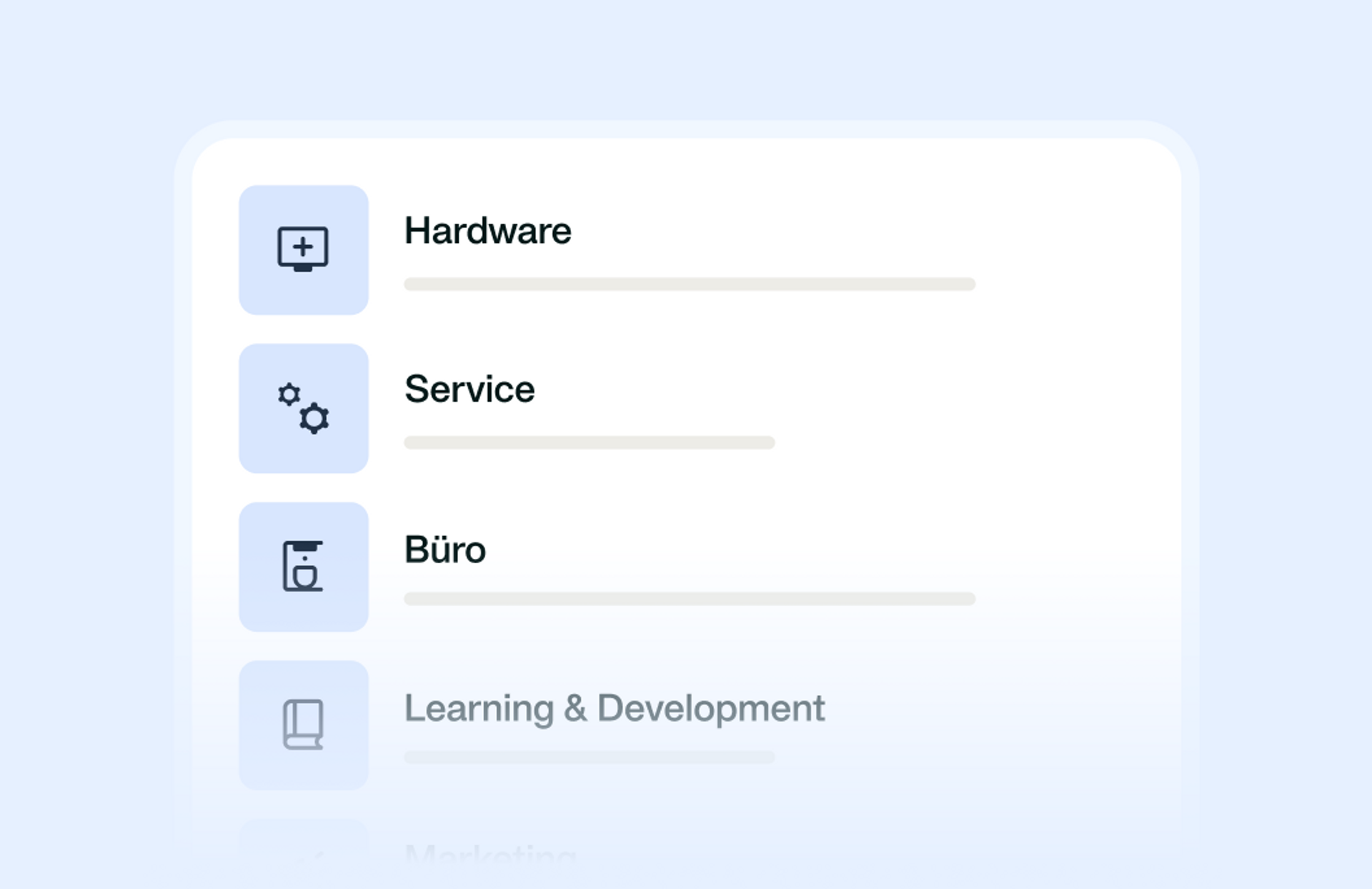
Task: Open Learning & Development category
Action: 615,708
